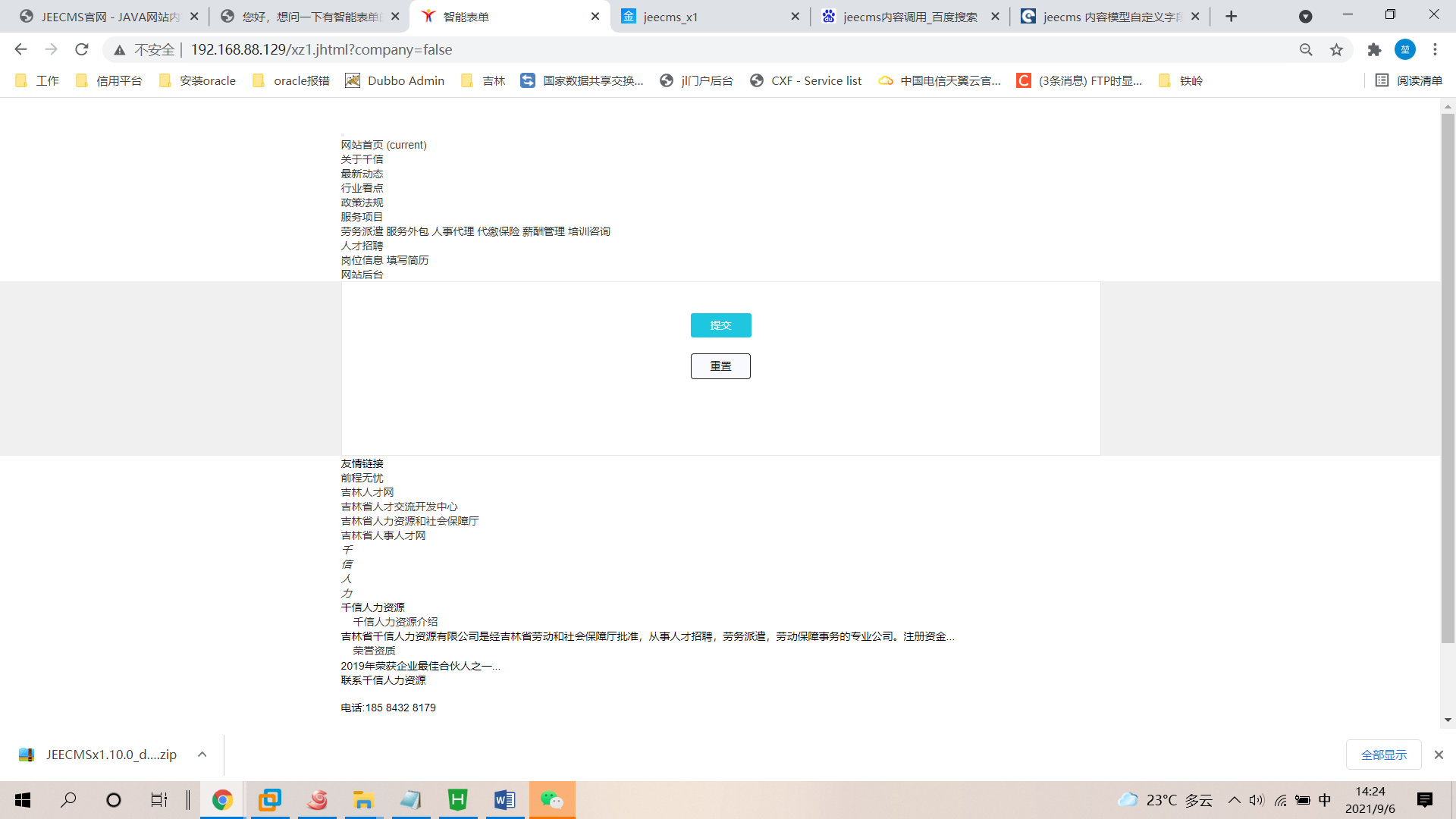Open WeChat from the taskbar
Screen dimensions: 1456x819
click(552, 800)
